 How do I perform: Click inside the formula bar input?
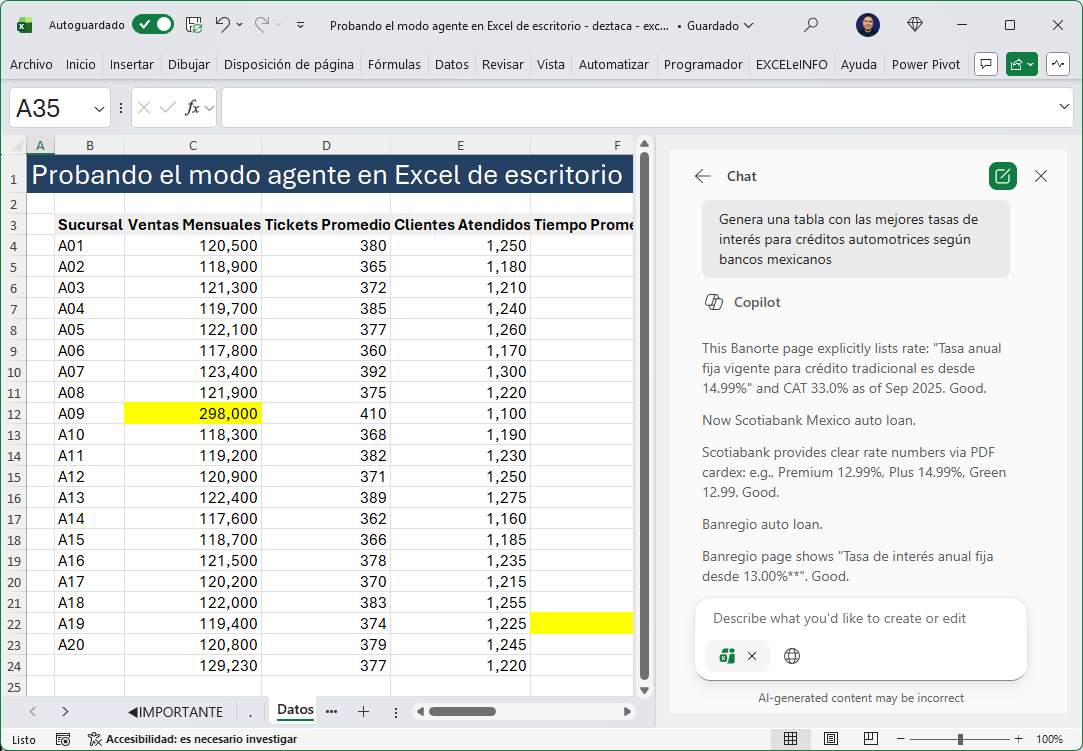pos(639,108)
